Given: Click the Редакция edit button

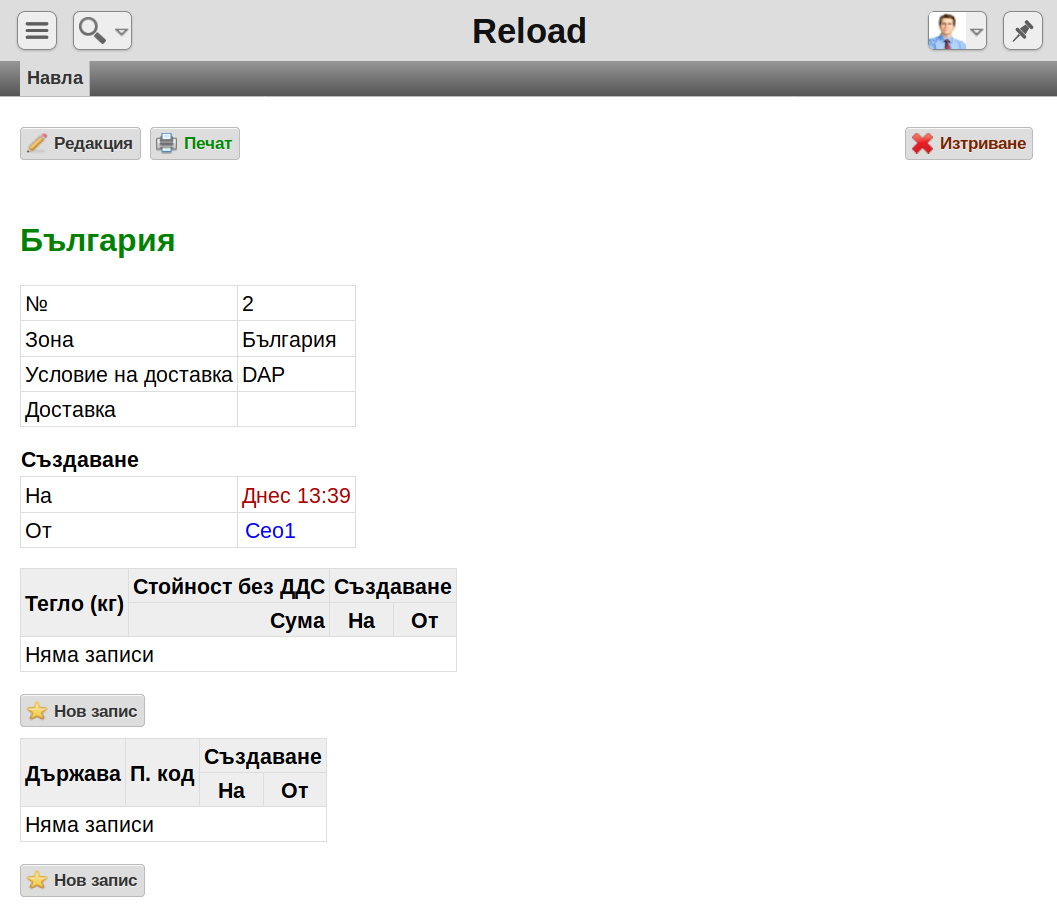Looking at the screenshot, I should (x=80, y=144).
